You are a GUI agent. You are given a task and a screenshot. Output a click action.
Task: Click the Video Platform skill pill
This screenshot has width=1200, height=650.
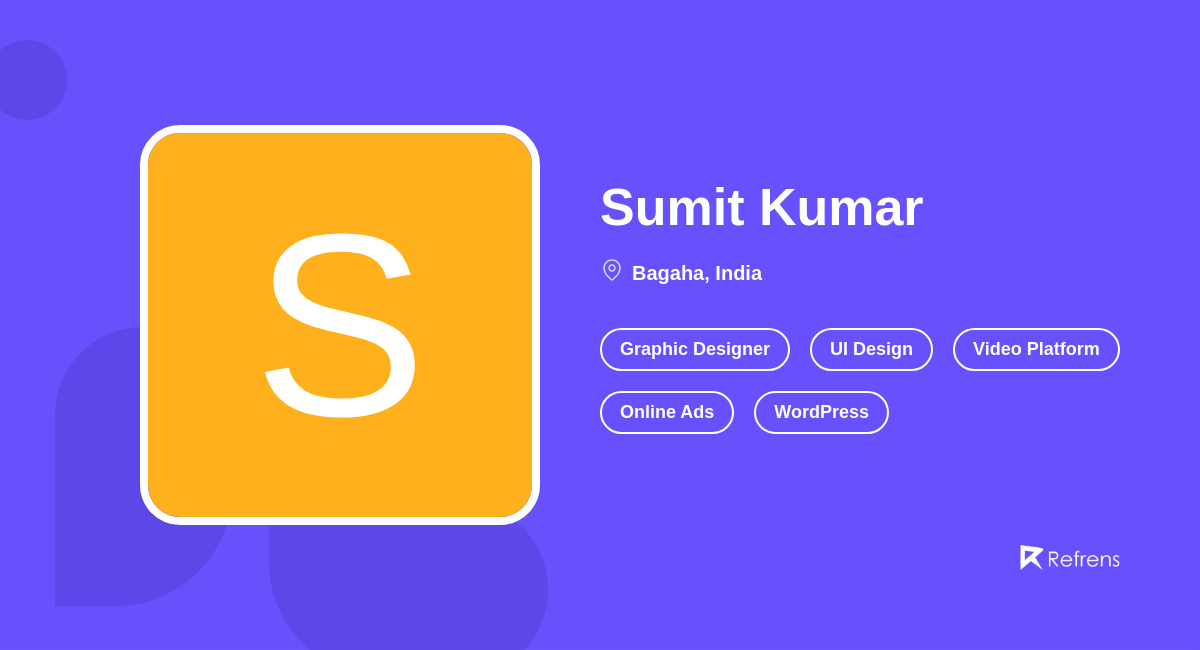tap(1036, 349)
